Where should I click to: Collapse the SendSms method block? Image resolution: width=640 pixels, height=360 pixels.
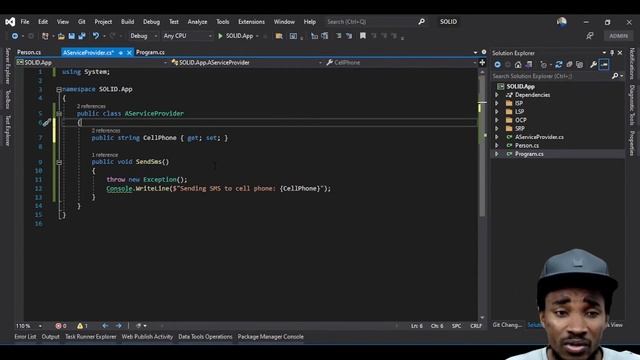point(59,162)
